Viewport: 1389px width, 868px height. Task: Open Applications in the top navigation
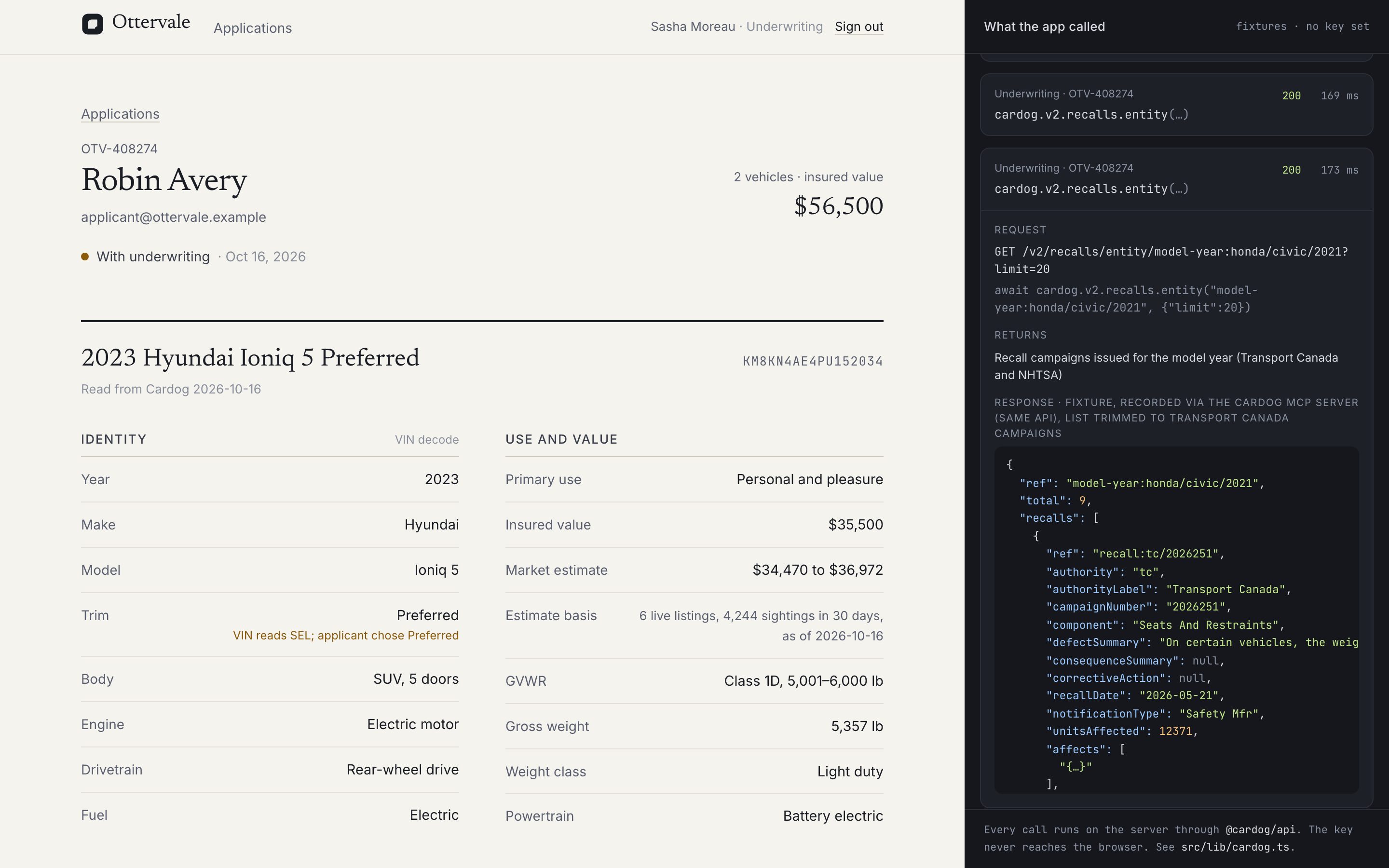tap(253, 28)
